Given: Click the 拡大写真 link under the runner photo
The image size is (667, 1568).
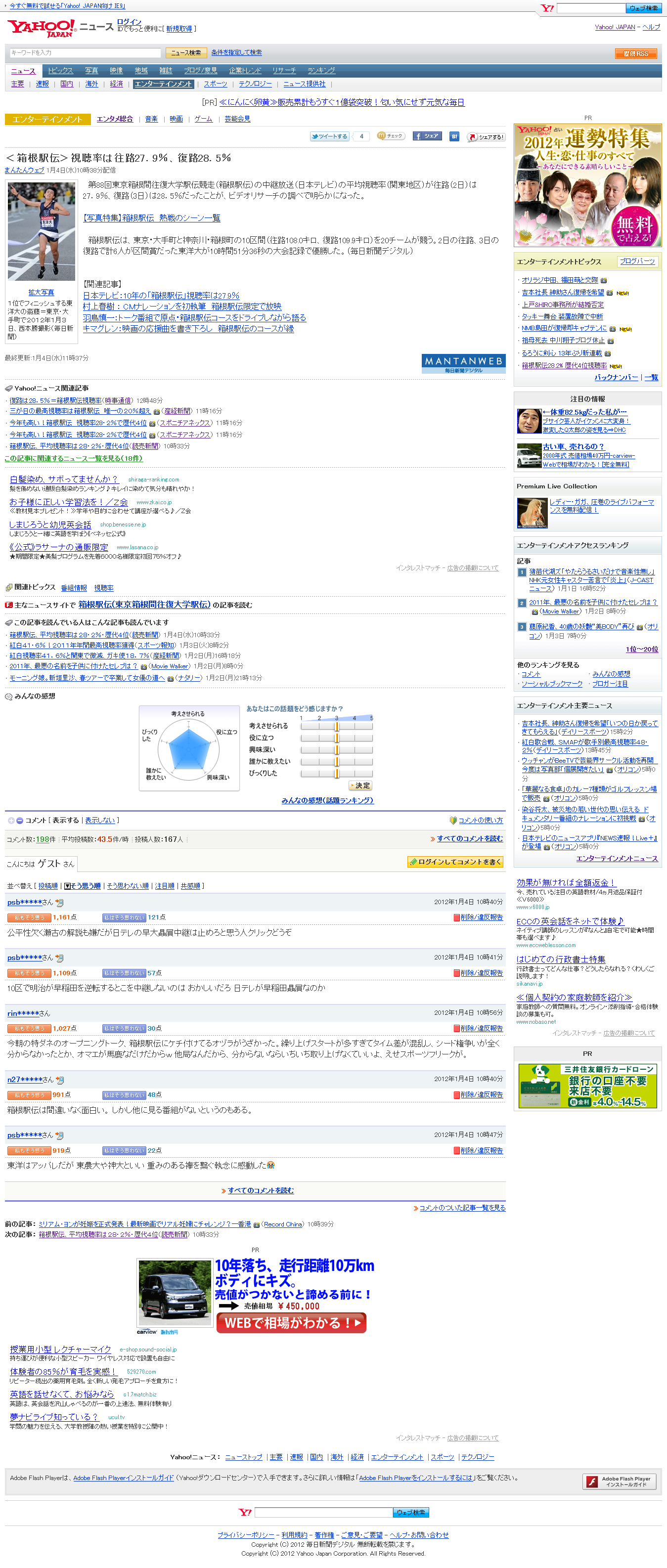Looking at the screenshot, I should click(41, 293).
